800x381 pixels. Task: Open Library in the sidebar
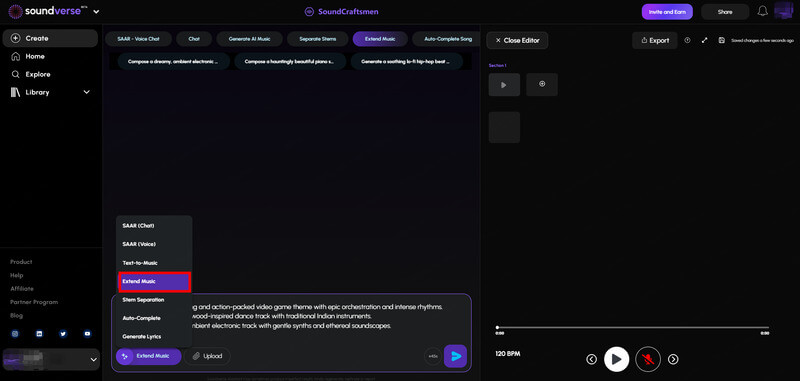pyautogui.click(x=37, y=92)
